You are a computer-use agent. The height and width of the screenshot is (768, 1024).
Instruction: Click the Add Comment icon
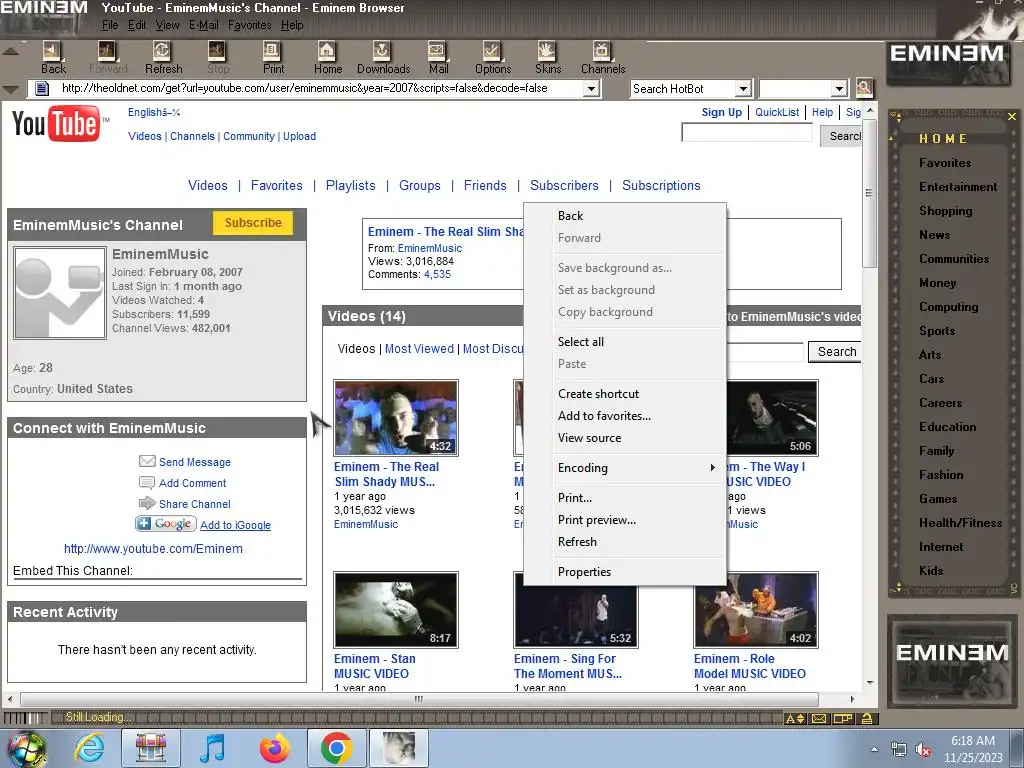point(147,483)
